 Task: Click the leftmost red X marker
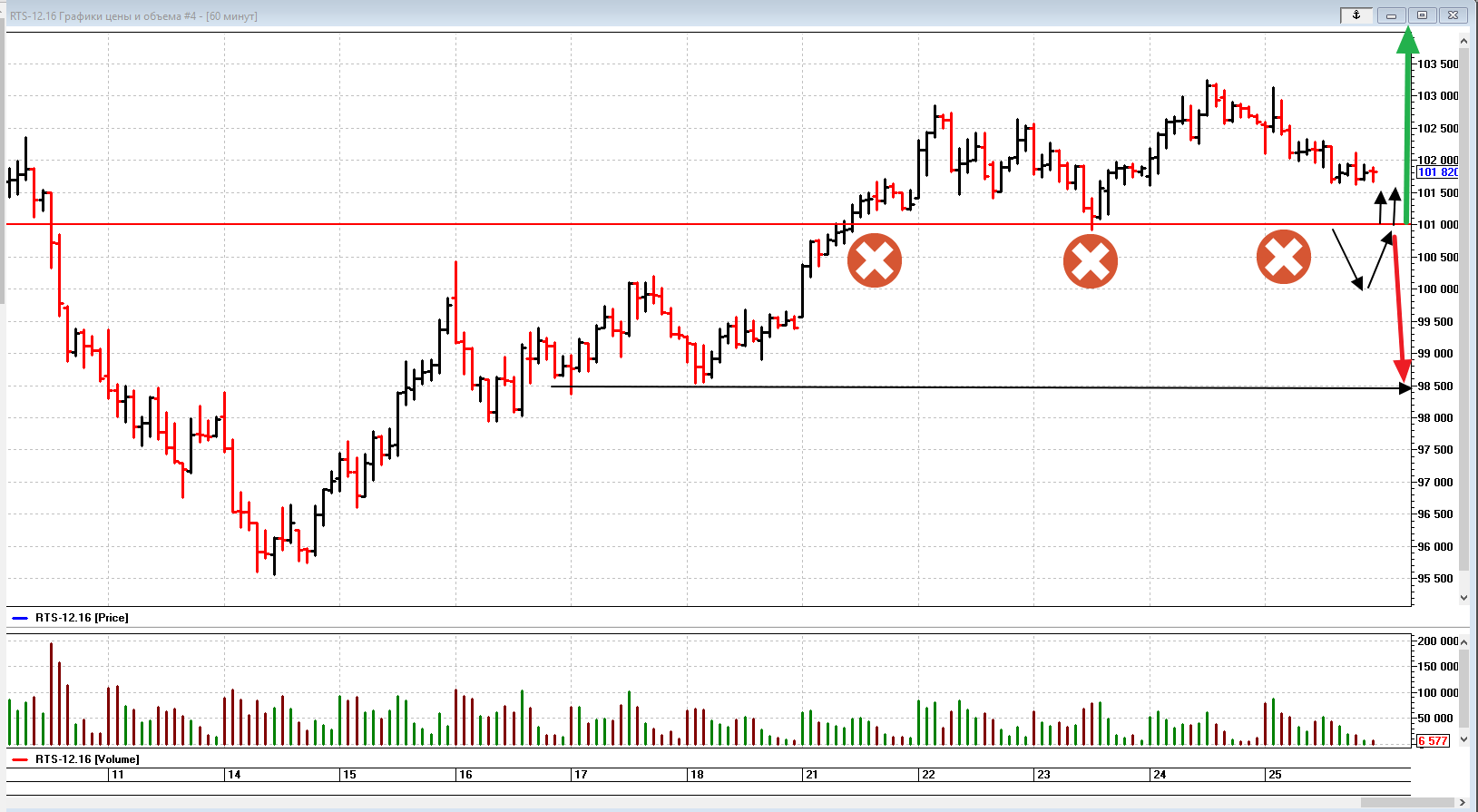coord(874,260)
